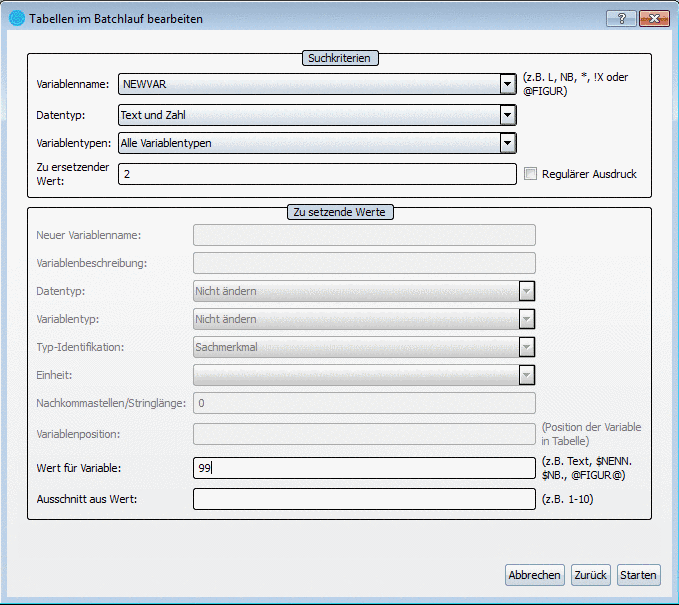The width and height of the screenshot is (679, 605).
Task: Close the batch edit dialog window
Action: (653, 18)
